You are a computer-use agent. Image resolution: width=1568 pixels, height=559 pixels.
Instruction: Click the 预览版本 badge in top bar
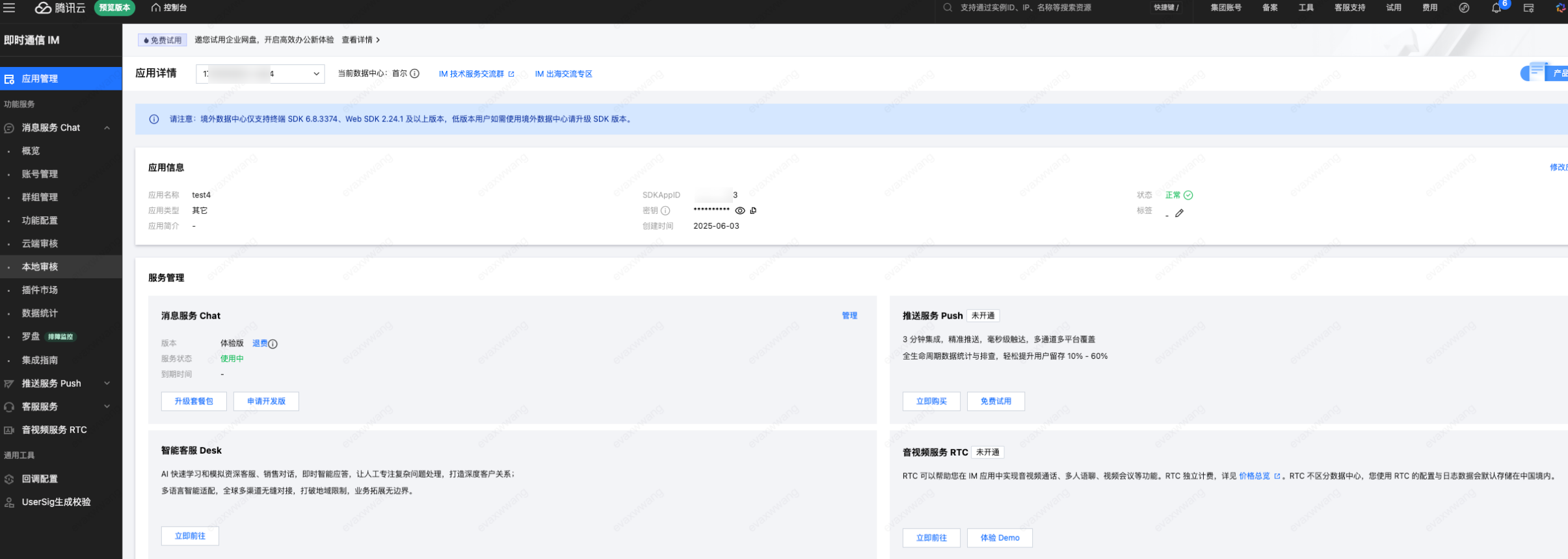pyautogui.click(x=114, y=8)
